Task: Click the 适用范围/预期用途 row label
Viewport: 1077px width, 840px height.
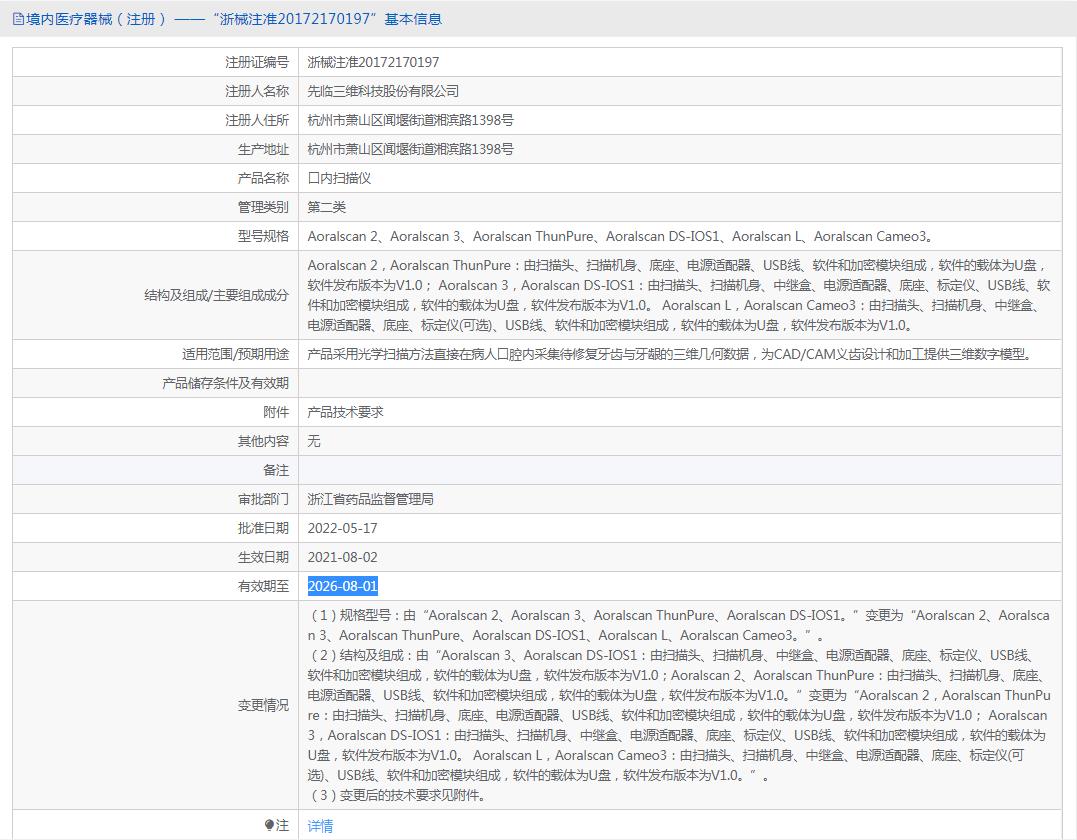Action: coord(236,354)
